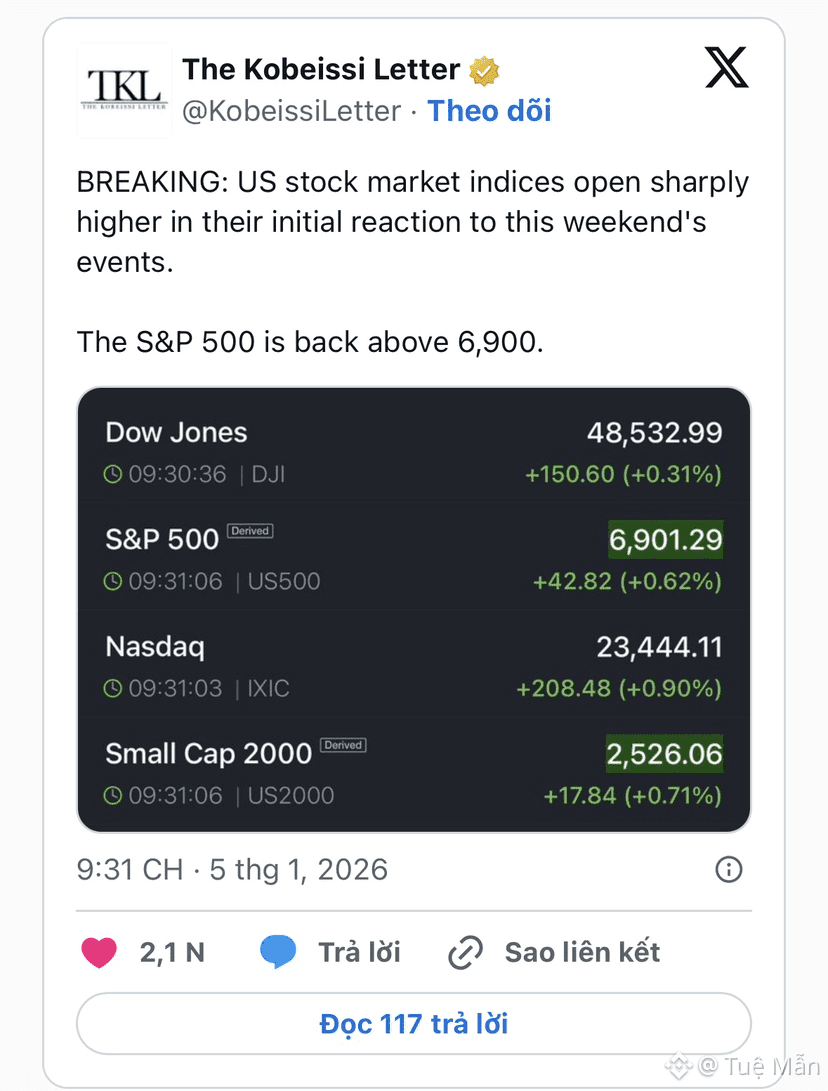828x1091 pixels.
Task: Open The Kobeissi Letter profile name
Action: pos(321,70)
